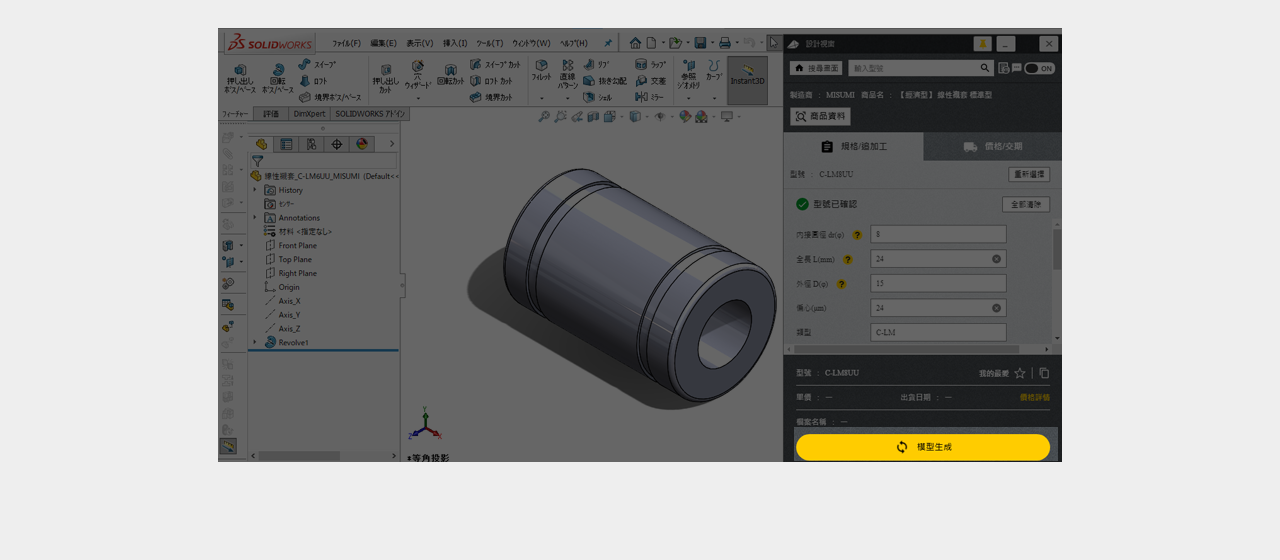
Task: Open dropdown under 穴ウィザード hole wizard
Action: click(x=418, y=99)
